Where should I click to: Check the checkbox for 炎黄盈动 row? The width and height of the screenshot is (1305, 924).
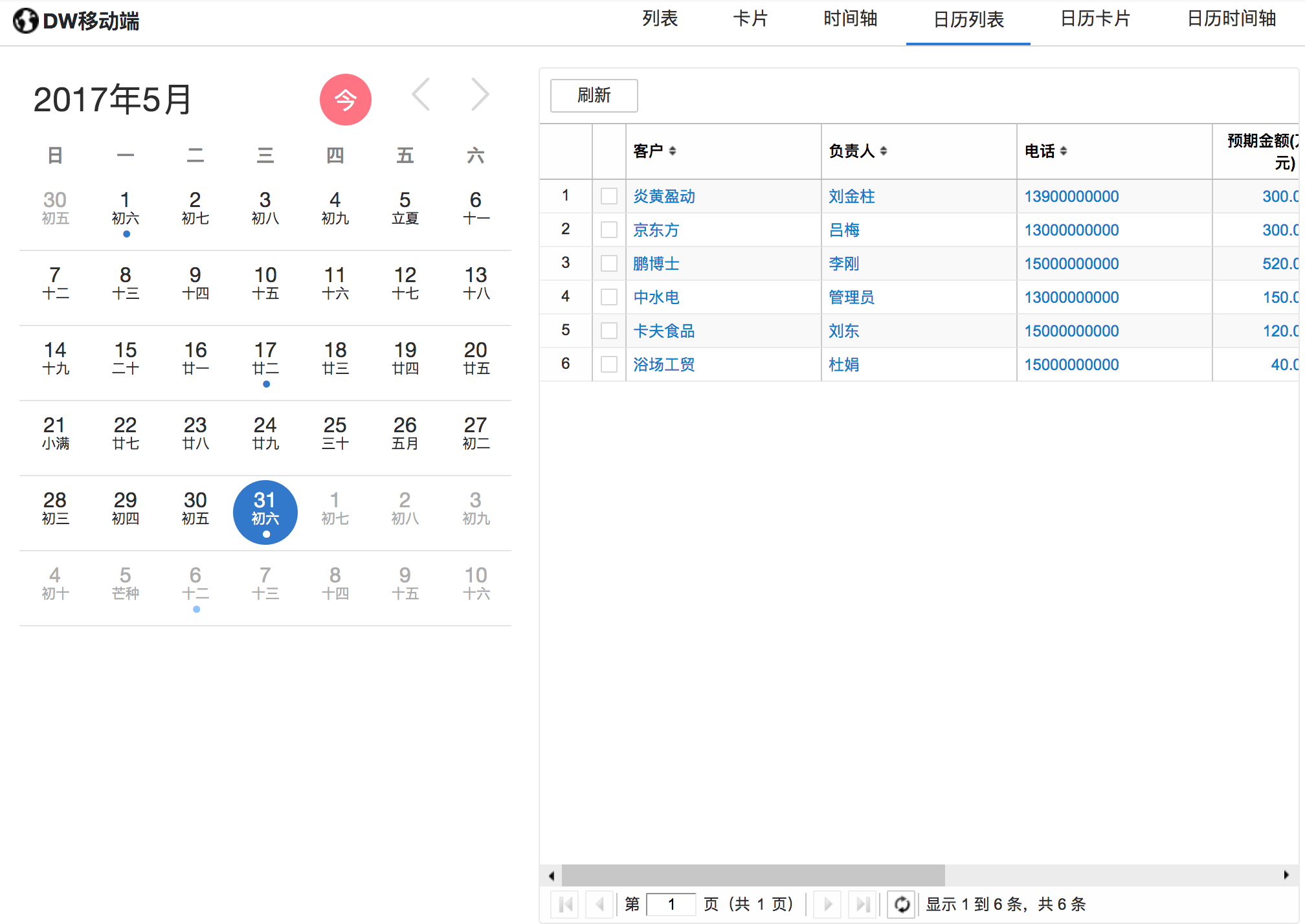[x=609, y=196]
